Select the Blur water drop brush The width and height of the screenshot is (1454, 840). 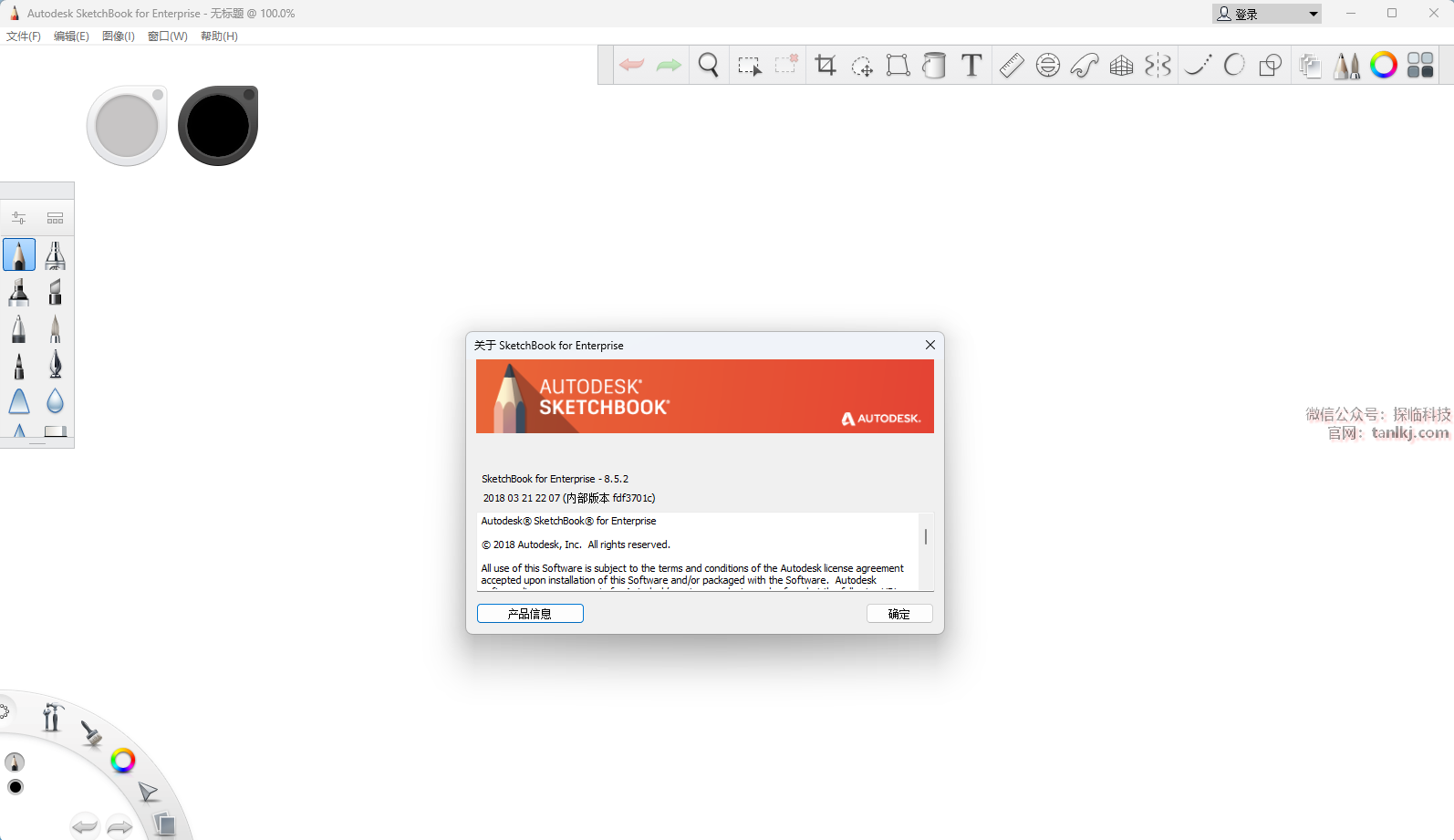pos(56,401)
